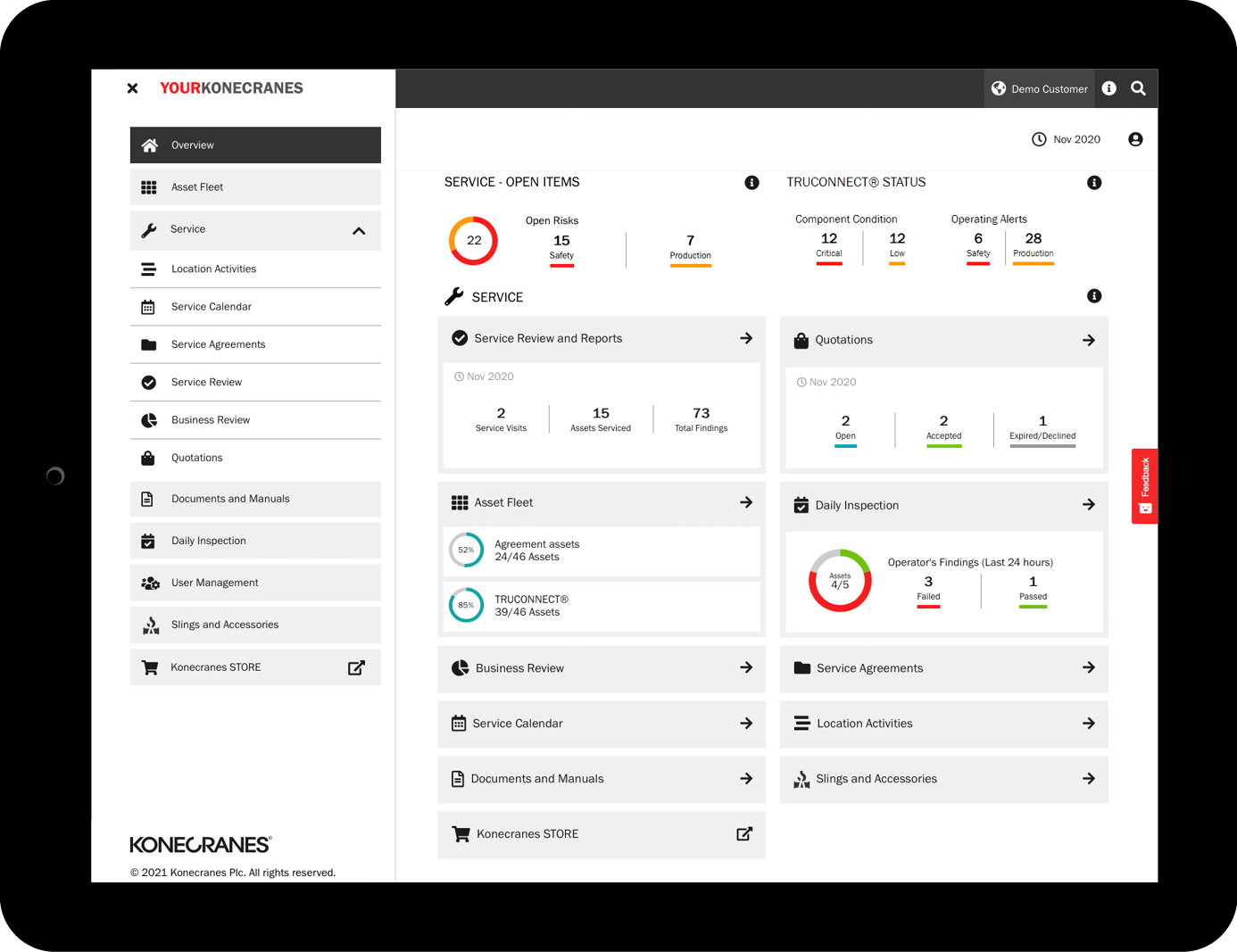Click the info icon beside TRUCONNECT® STATUS

1094,183
